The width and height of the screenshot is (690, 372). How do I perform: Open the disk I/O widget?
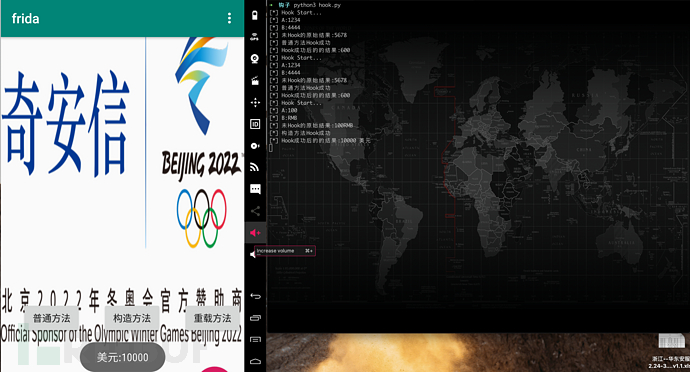255,146
